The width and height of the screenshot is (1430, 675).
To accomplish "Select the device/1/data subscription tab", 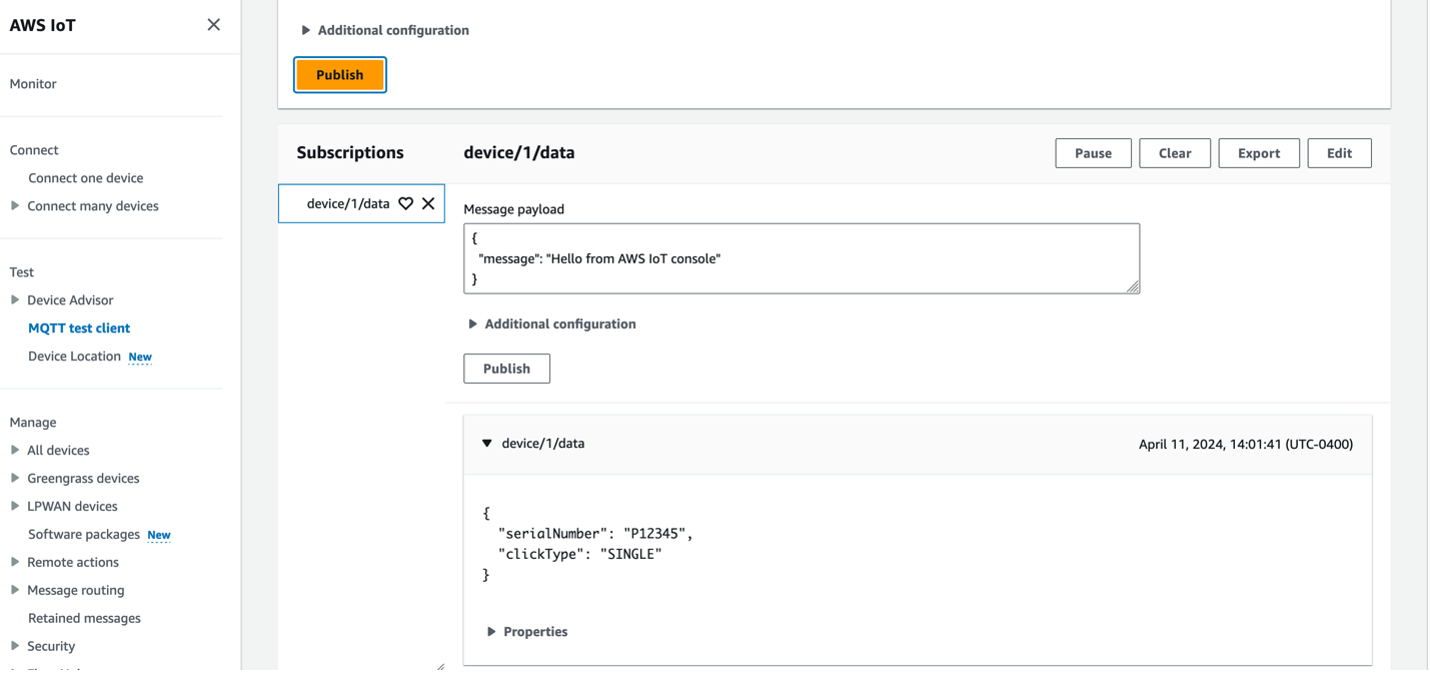I will point(350,203).
